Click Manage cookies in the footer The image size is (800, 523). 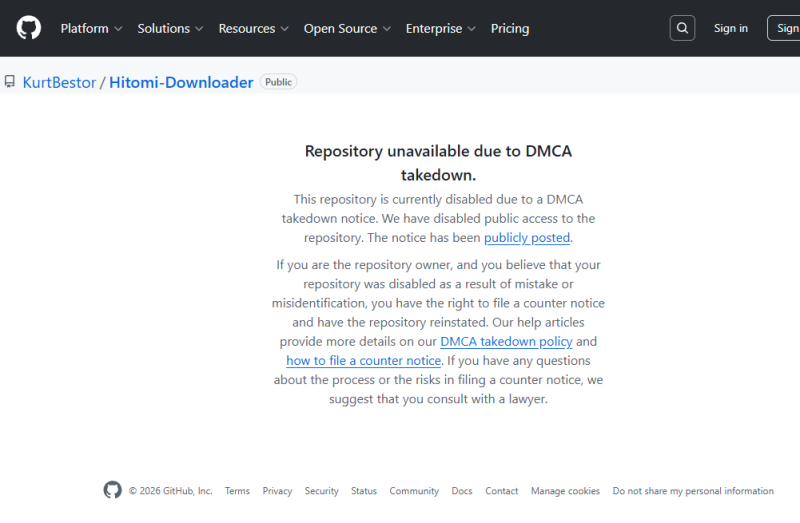[x=565, y=491]
